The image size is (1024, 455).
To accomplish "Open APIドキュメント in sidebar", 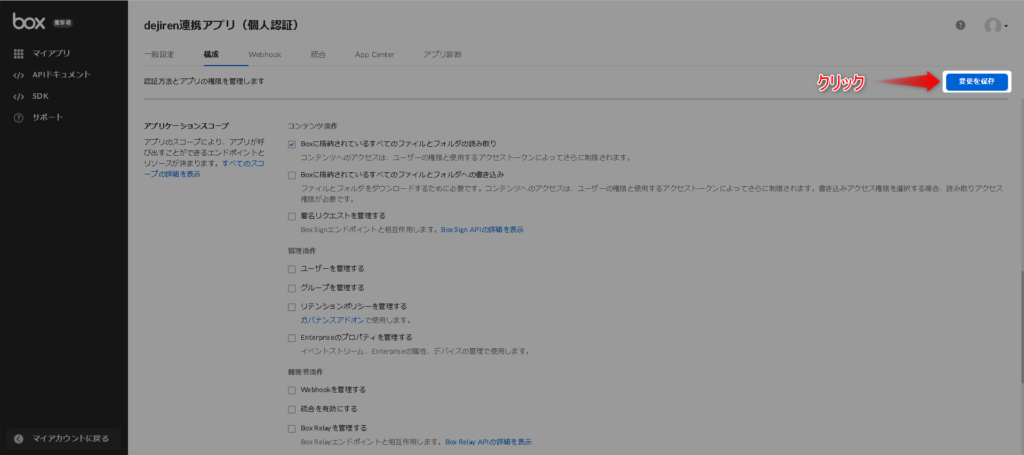I will tap(61, 75).
